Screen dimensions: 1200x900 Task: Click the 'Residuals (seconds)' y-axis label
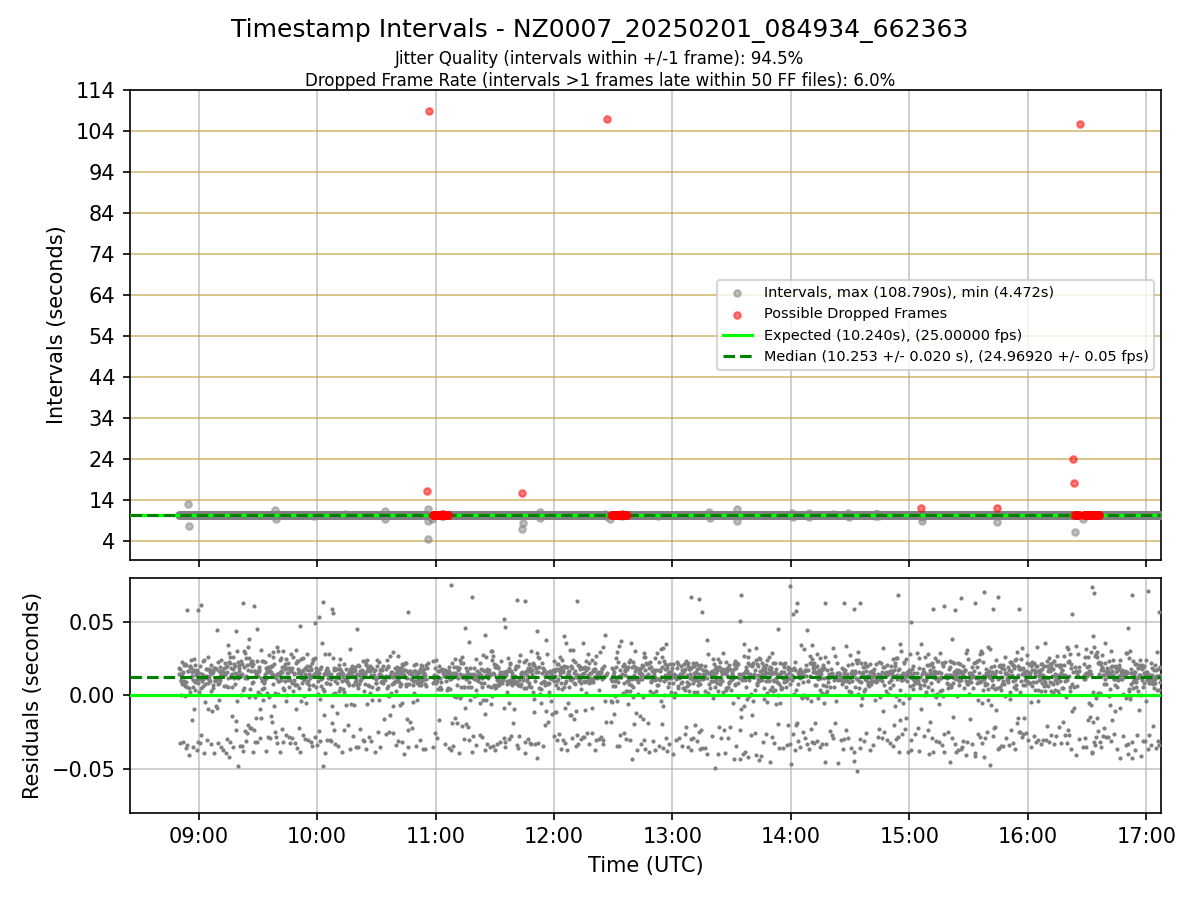click(x=32, y=695)
